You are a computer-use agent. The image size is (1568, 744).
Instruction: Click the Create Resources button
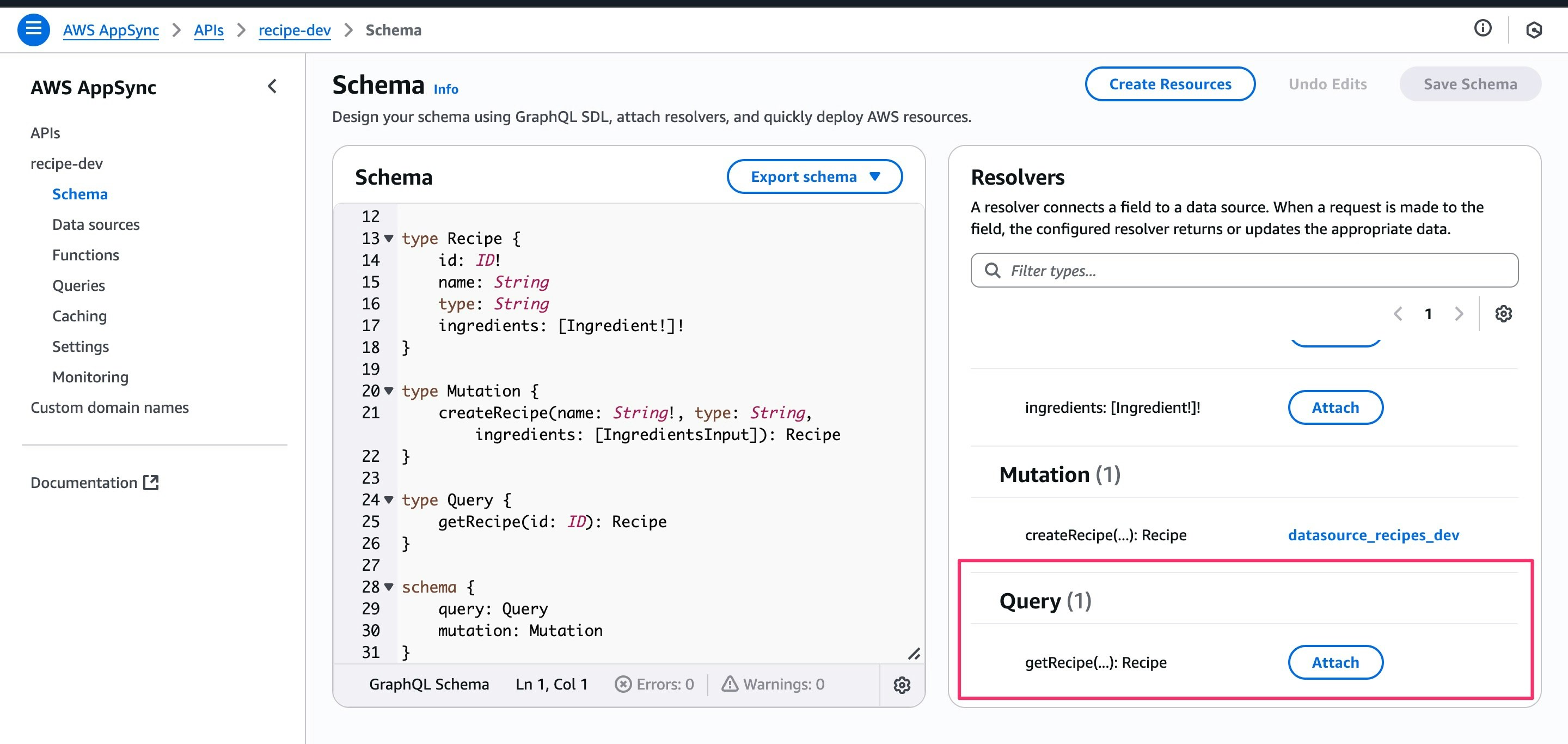tap(1169, 84)
